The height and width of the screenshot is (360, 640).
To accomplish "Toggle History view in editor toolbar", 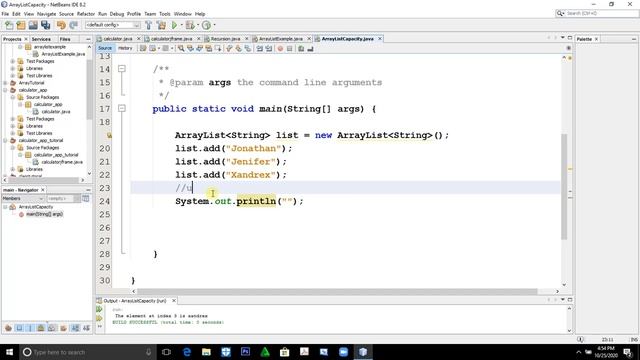I will (x=125, y=48).
